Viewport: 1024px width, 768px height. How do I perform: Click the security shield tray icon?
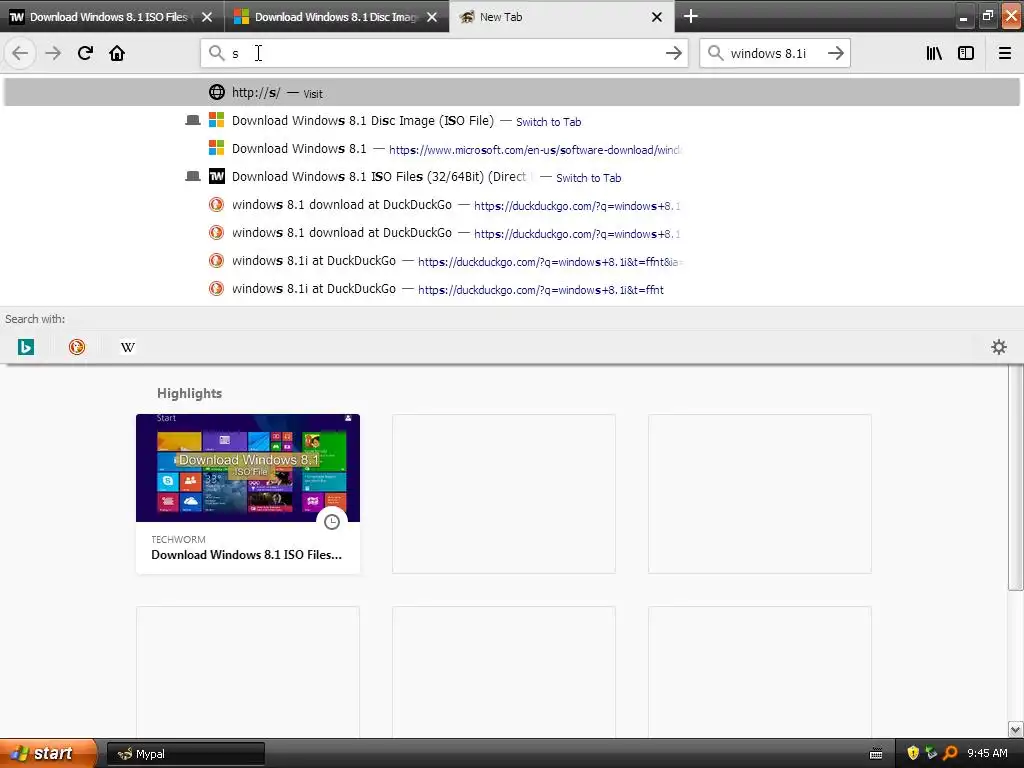[913, 753]
